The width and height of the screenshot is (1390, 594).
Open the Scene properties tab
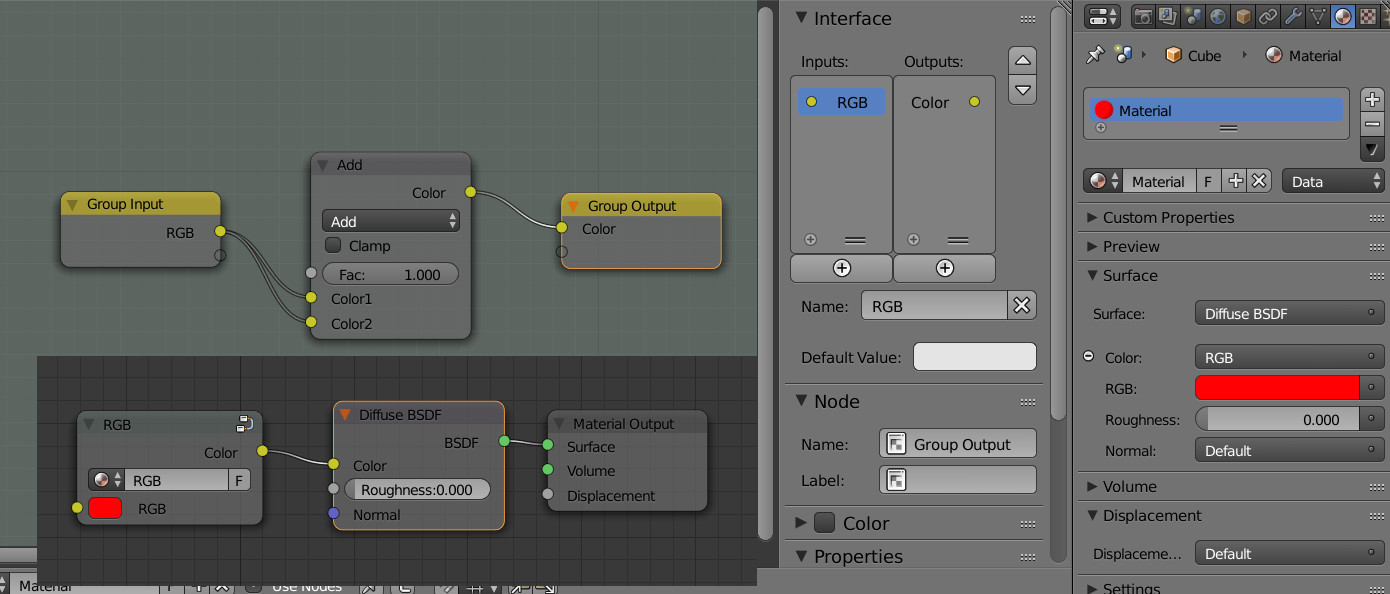point(1192,16)
